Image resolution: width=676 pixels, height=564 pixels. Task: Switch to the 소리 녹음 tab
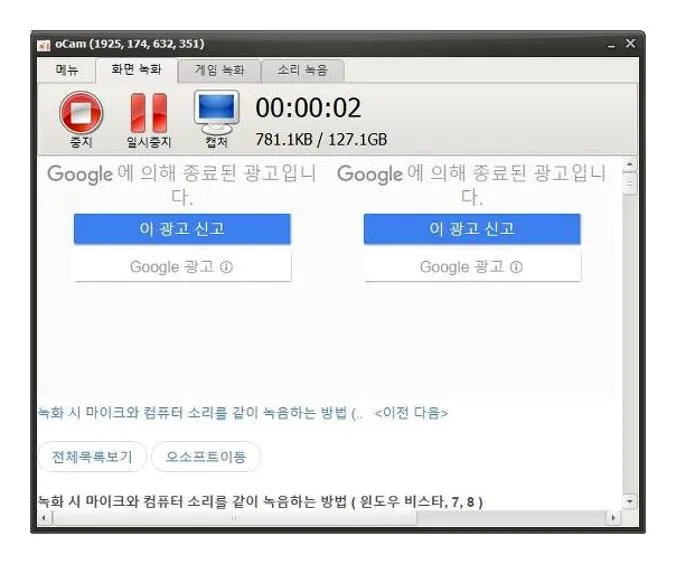[x=303, y=70]
